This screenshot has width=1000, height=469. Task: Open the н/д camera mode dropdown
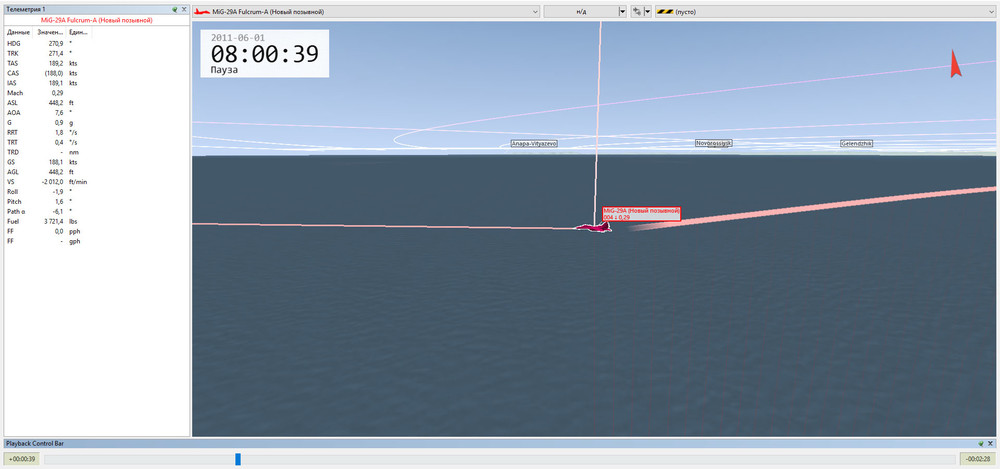coord(622,11)
